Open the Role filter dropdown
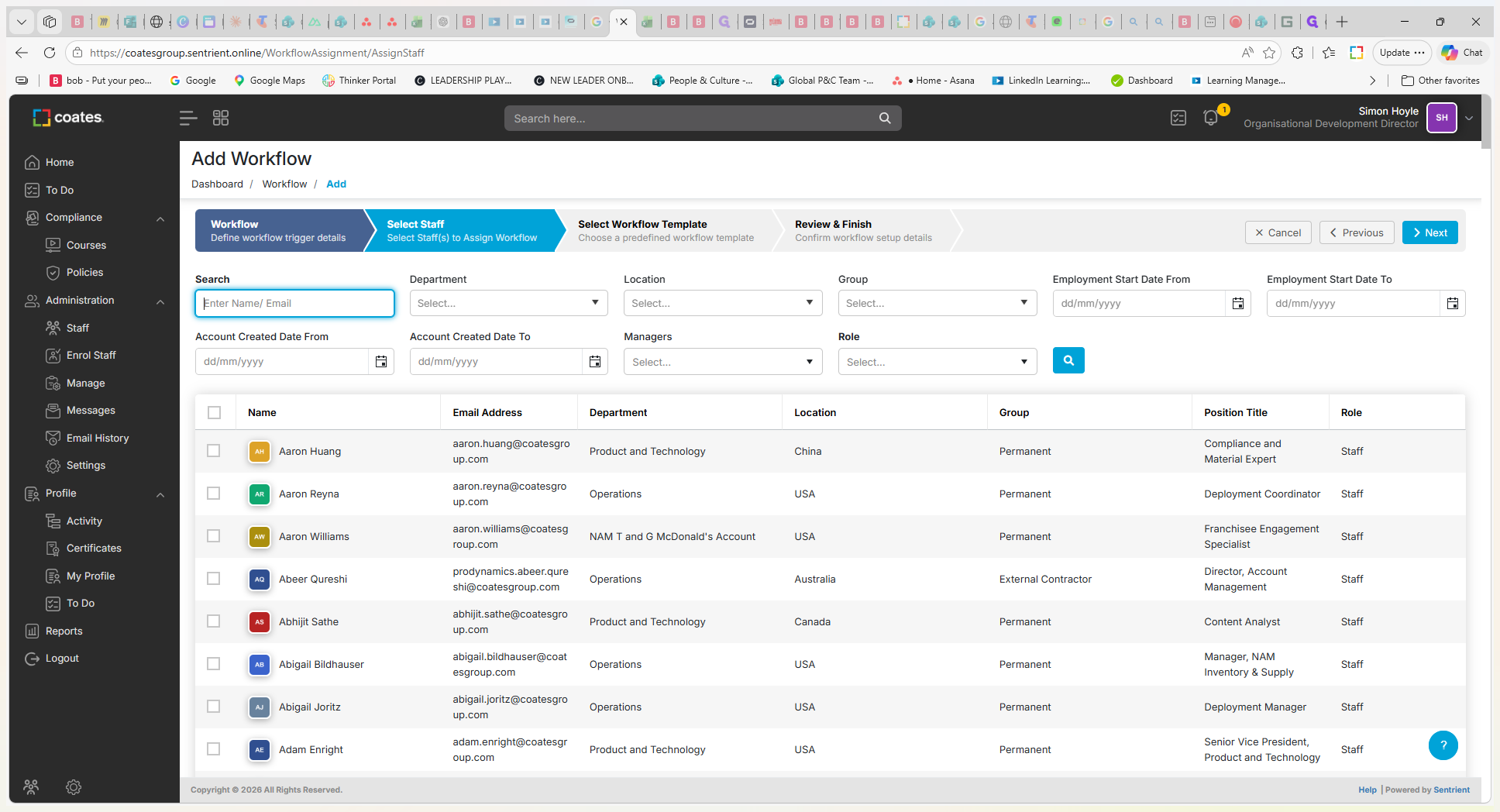 pos(937,362)
